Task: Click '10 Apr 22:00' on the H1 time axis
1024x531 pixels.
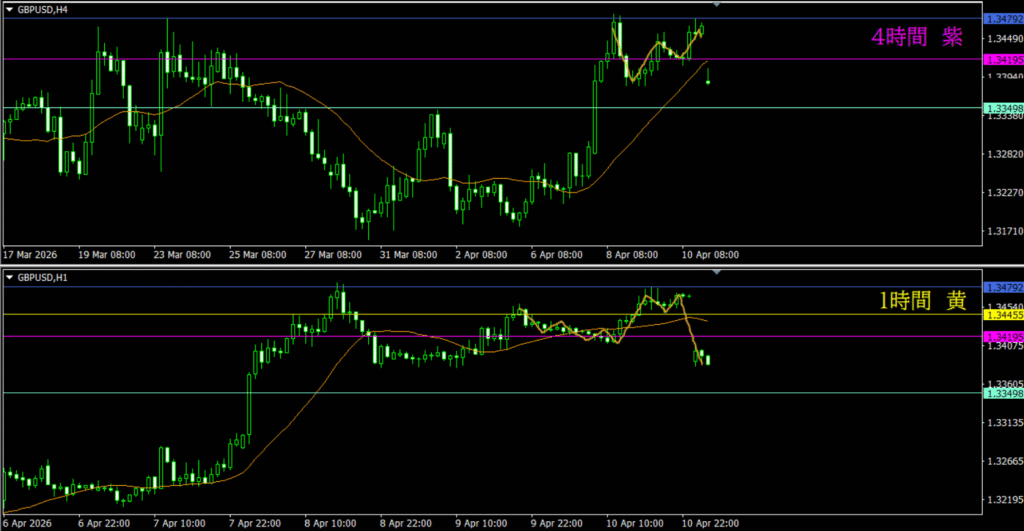Action: [x=710, y=523]
